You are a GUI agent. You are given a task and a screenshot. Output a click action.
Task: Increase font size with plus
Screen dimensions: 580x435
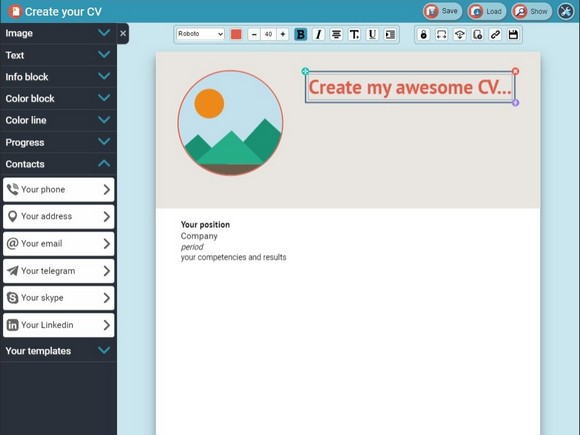(x=283, y=34)
